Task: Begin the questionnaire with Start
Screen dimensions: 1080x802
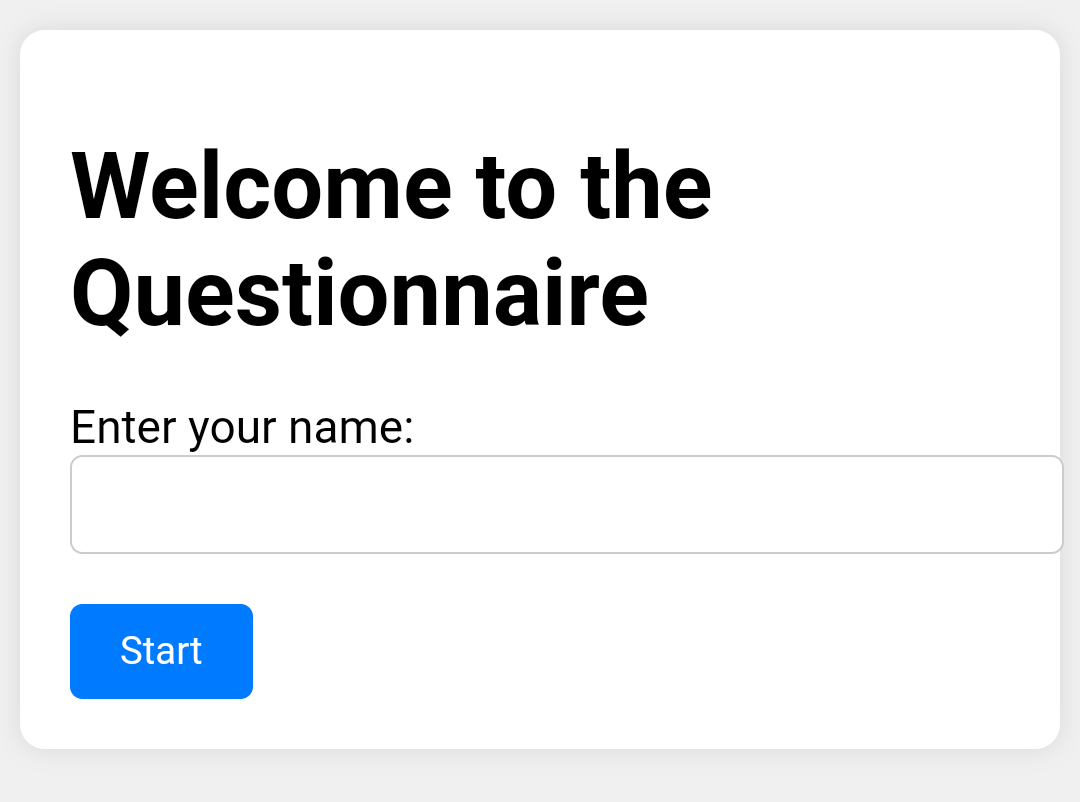Action: pyautogui.click(x=161, y=651)
